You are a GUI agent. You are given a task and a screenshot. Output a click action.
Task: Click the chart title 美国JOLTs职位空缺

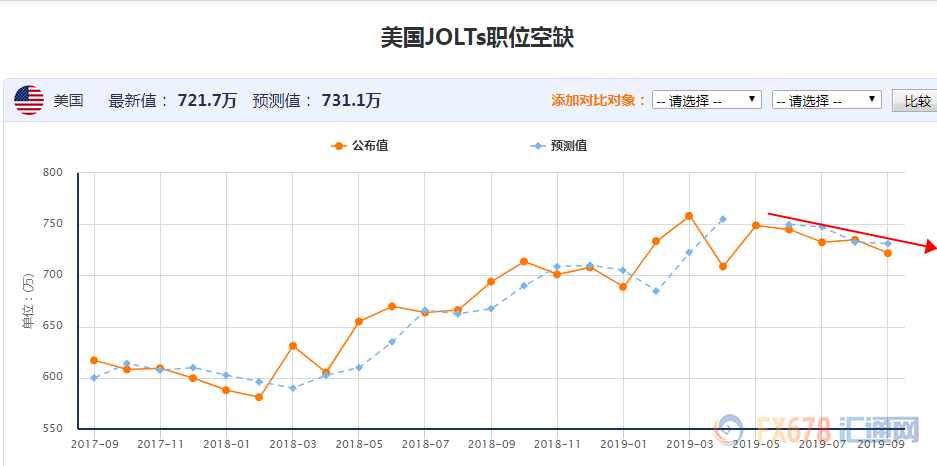click(477, 38)
